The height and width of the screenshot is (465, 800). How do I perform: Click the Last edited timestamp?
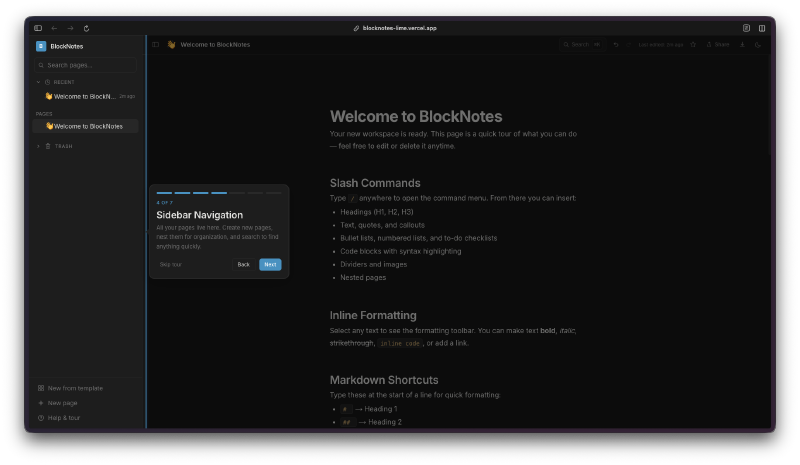(x=661, y=44)
